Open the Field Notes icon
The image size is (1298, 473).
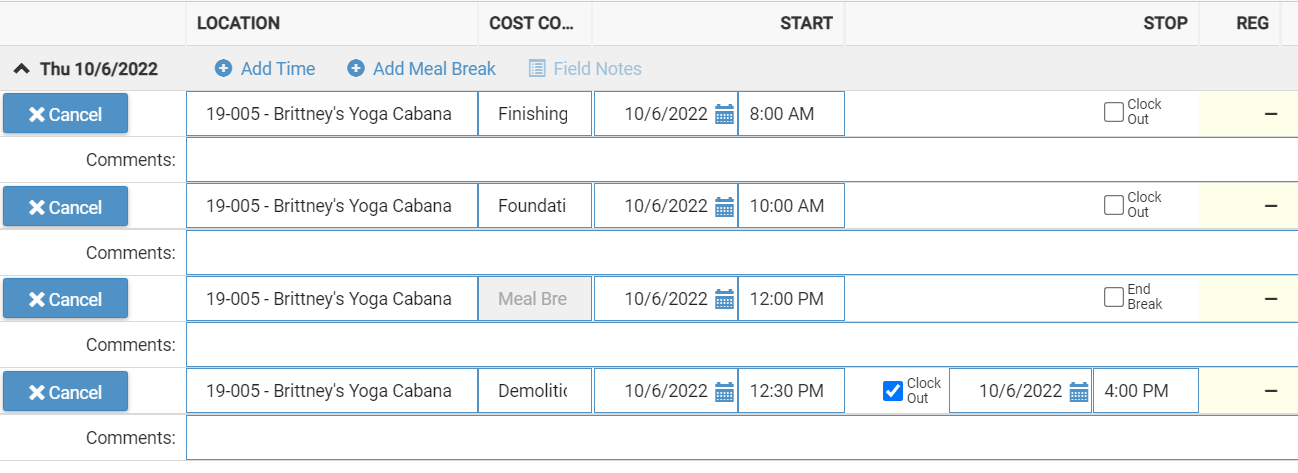coord(537,69)
